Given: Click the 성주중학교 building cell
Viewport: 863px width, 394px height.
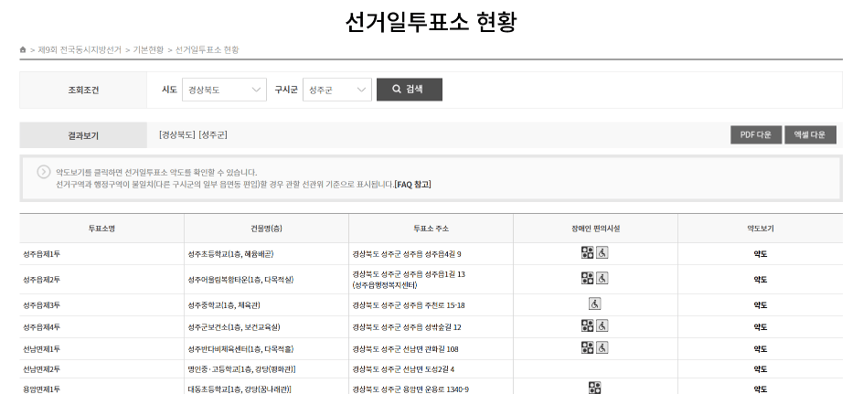Looking at the screenshot, I should [224, 305].
